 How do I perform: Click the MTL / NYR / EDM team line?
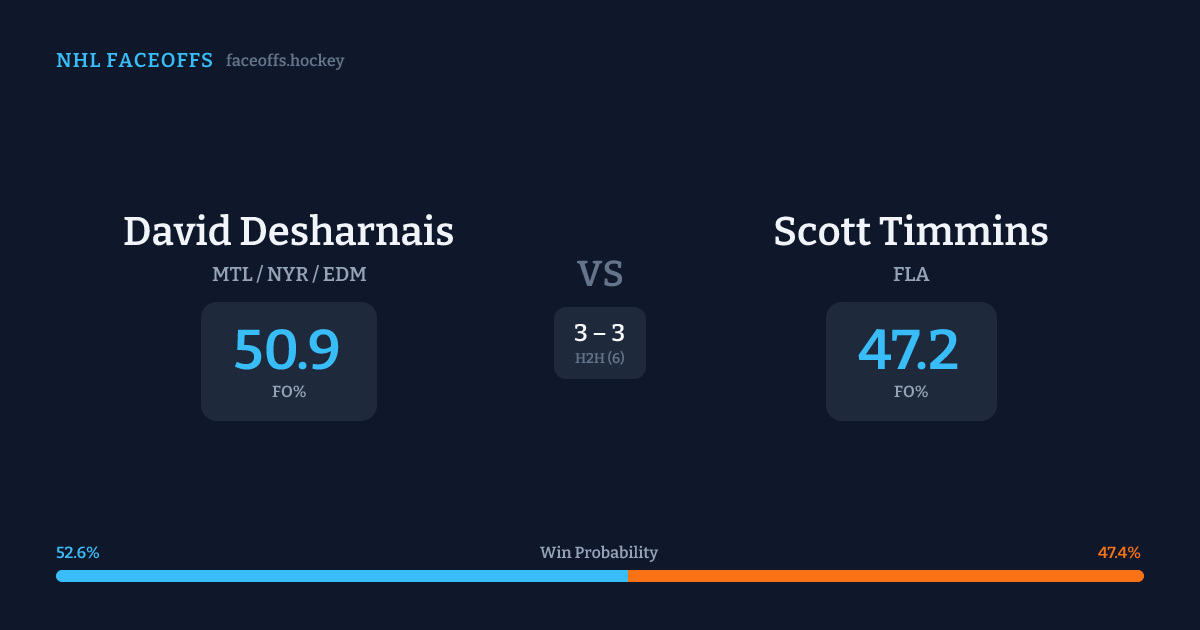[289, 275]
